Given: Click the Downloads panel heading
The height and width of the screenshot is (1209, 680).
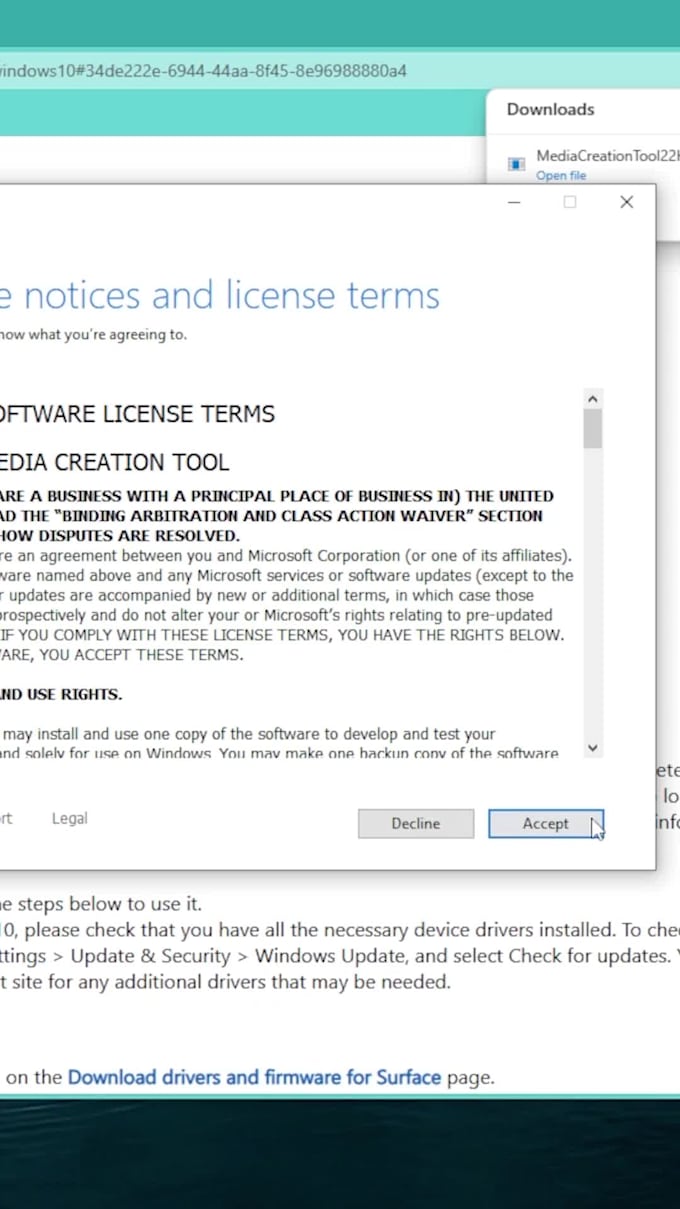Looking at the screenshot, I should coord(551,109).
